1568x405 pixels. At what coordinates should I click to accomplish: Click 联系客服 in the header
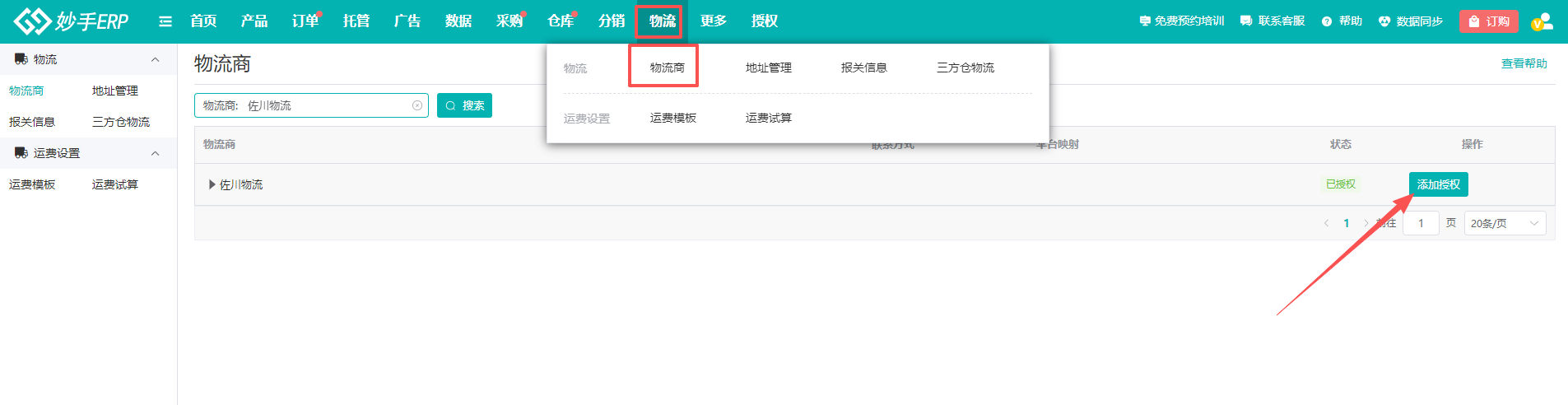pos(1273,21)
